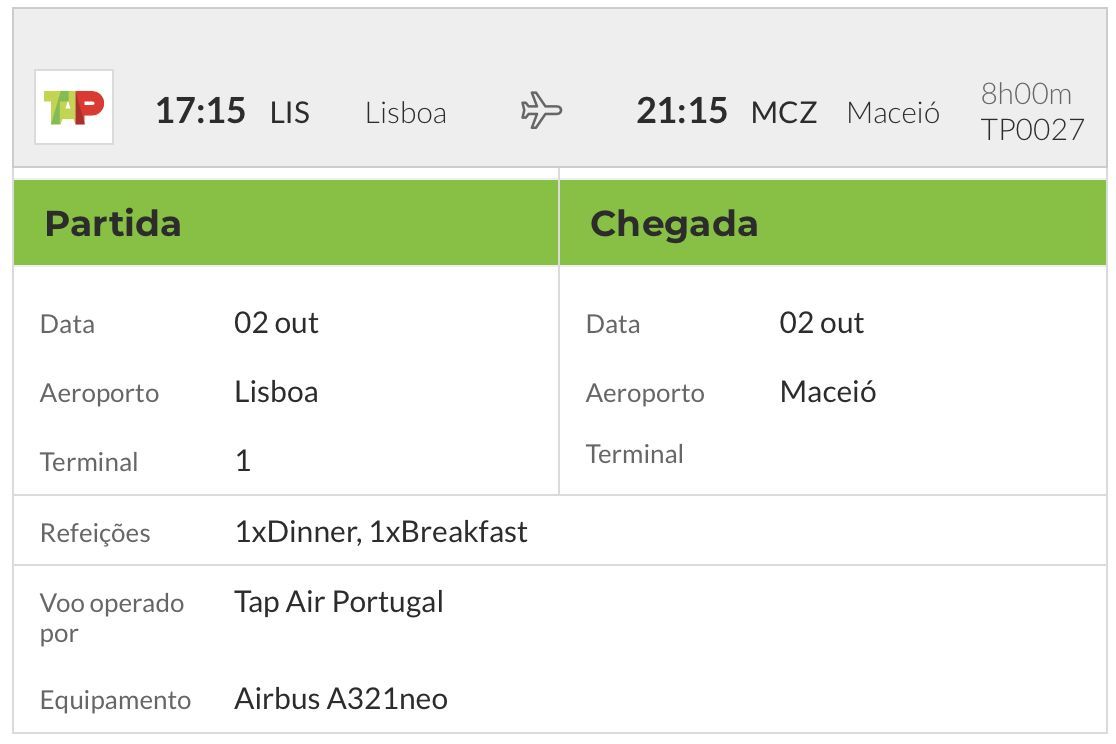Viewport: 1116px width, 744px height.
Task: Click arrival airport value Maceió
Action: [x=828, y=392]
